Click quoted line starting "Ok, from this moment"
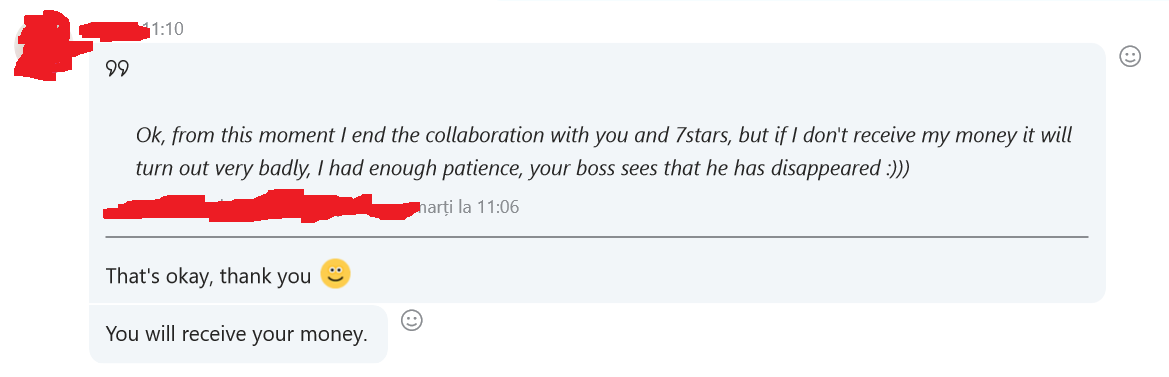This screenshot has width=1169, height=377. [604, 136]
